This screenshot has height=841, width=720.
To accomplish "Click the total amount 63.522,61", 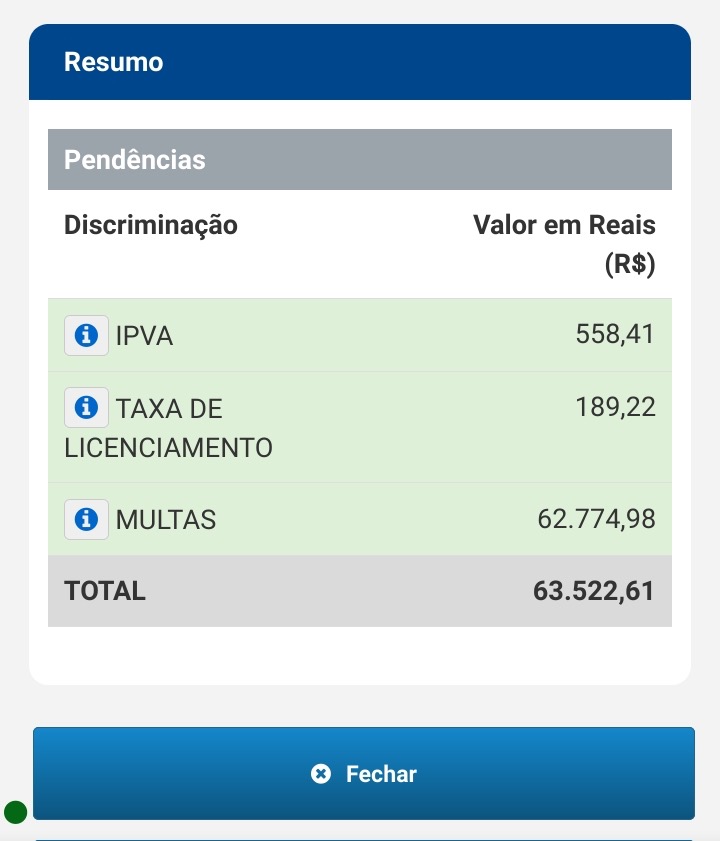I will [594, 591].
